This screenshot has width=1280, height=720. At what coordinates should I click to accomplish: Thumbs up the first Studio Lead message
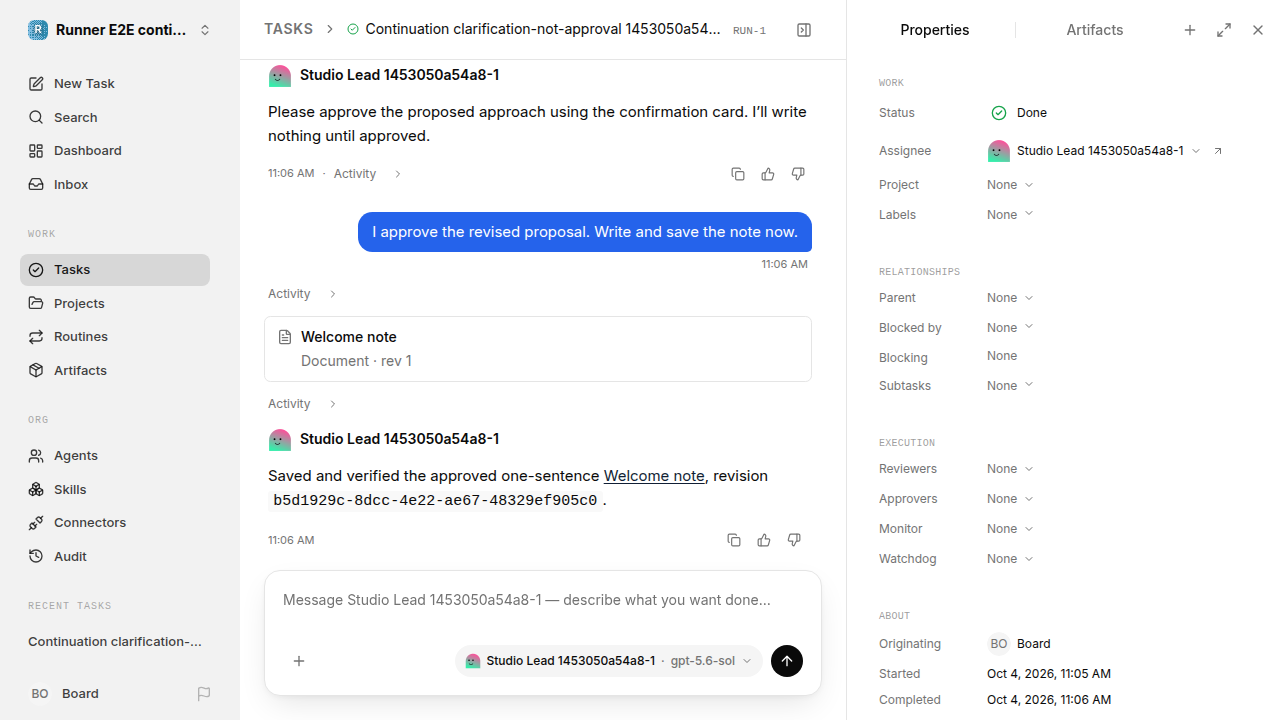768,174
